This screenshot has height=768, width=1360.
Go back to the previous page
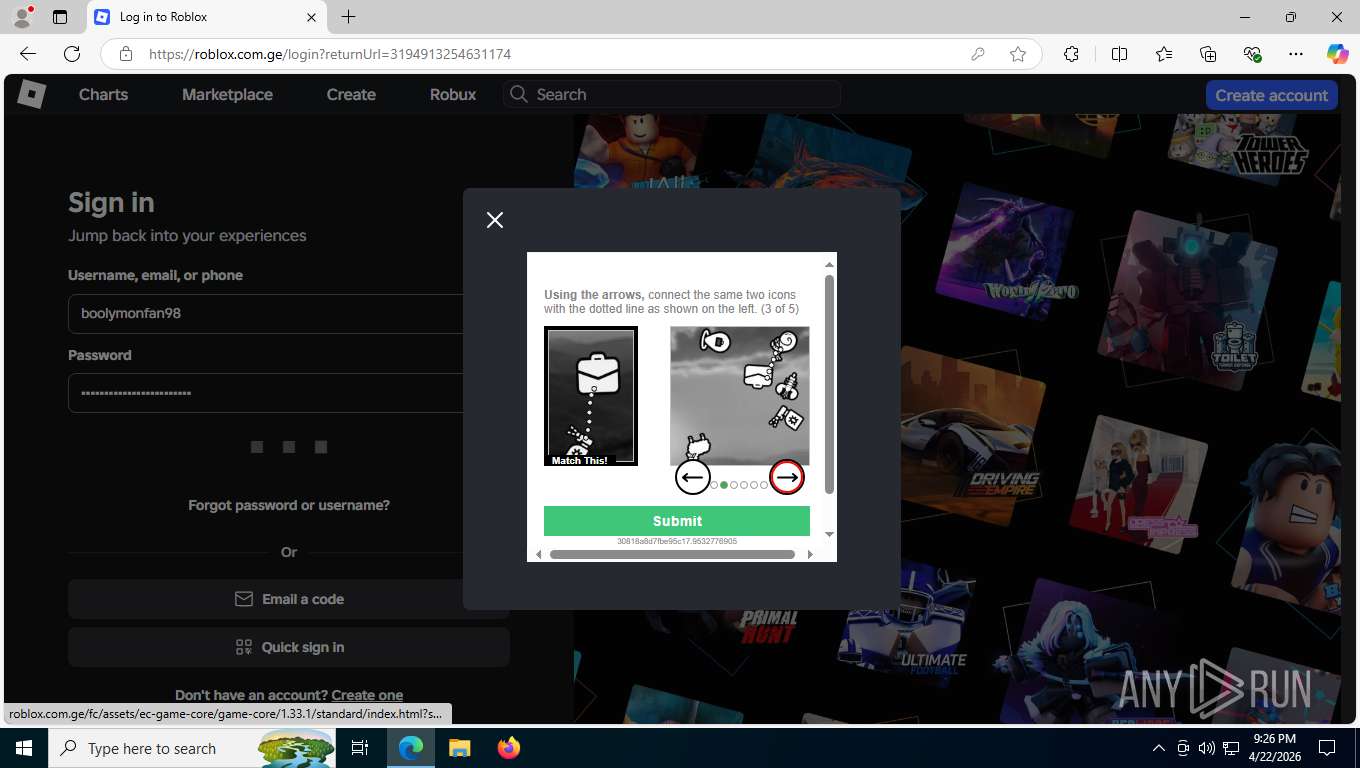pos(28,54)
